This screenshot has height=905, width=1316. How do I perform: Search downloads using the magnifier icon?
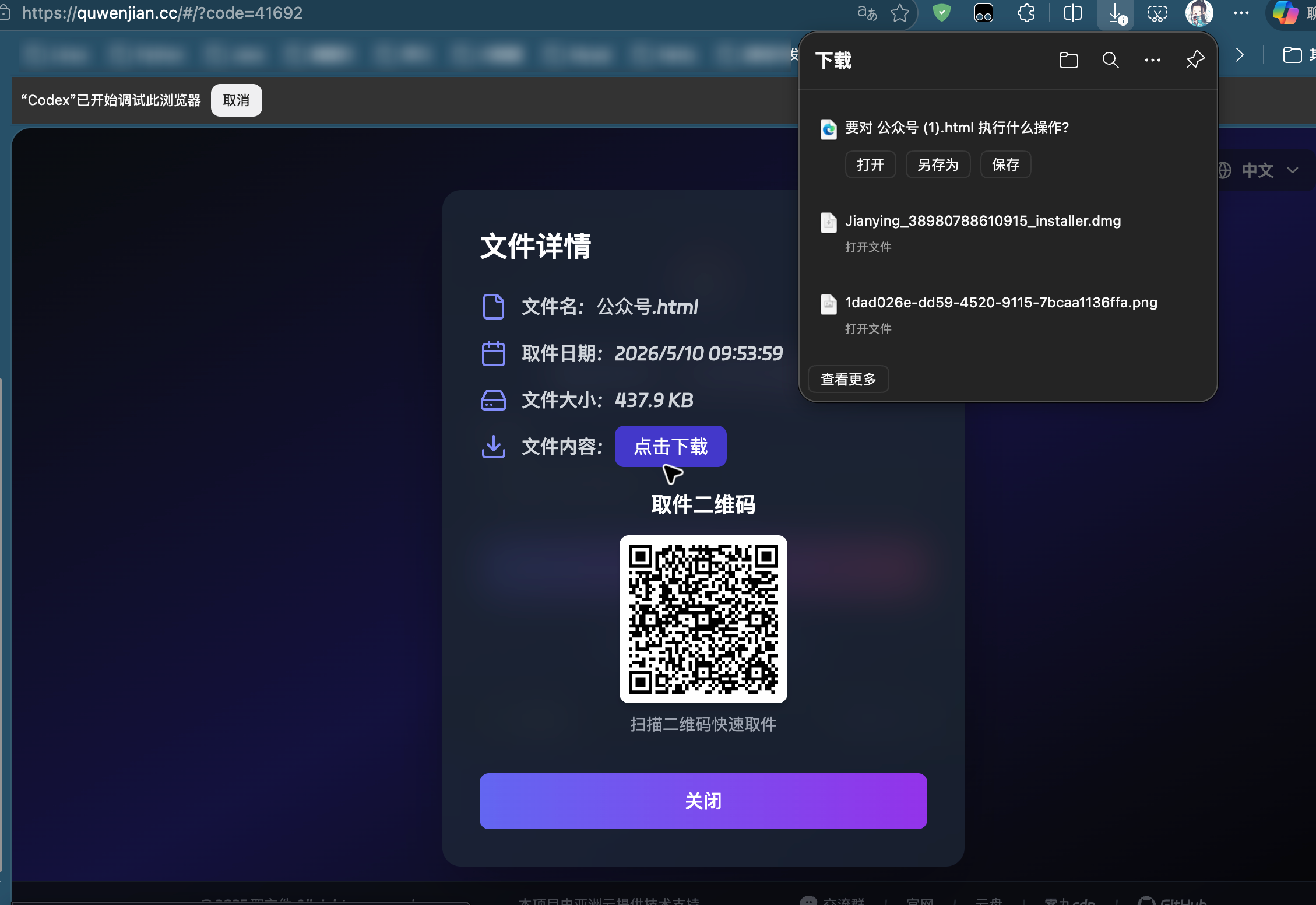[1110, 60]
